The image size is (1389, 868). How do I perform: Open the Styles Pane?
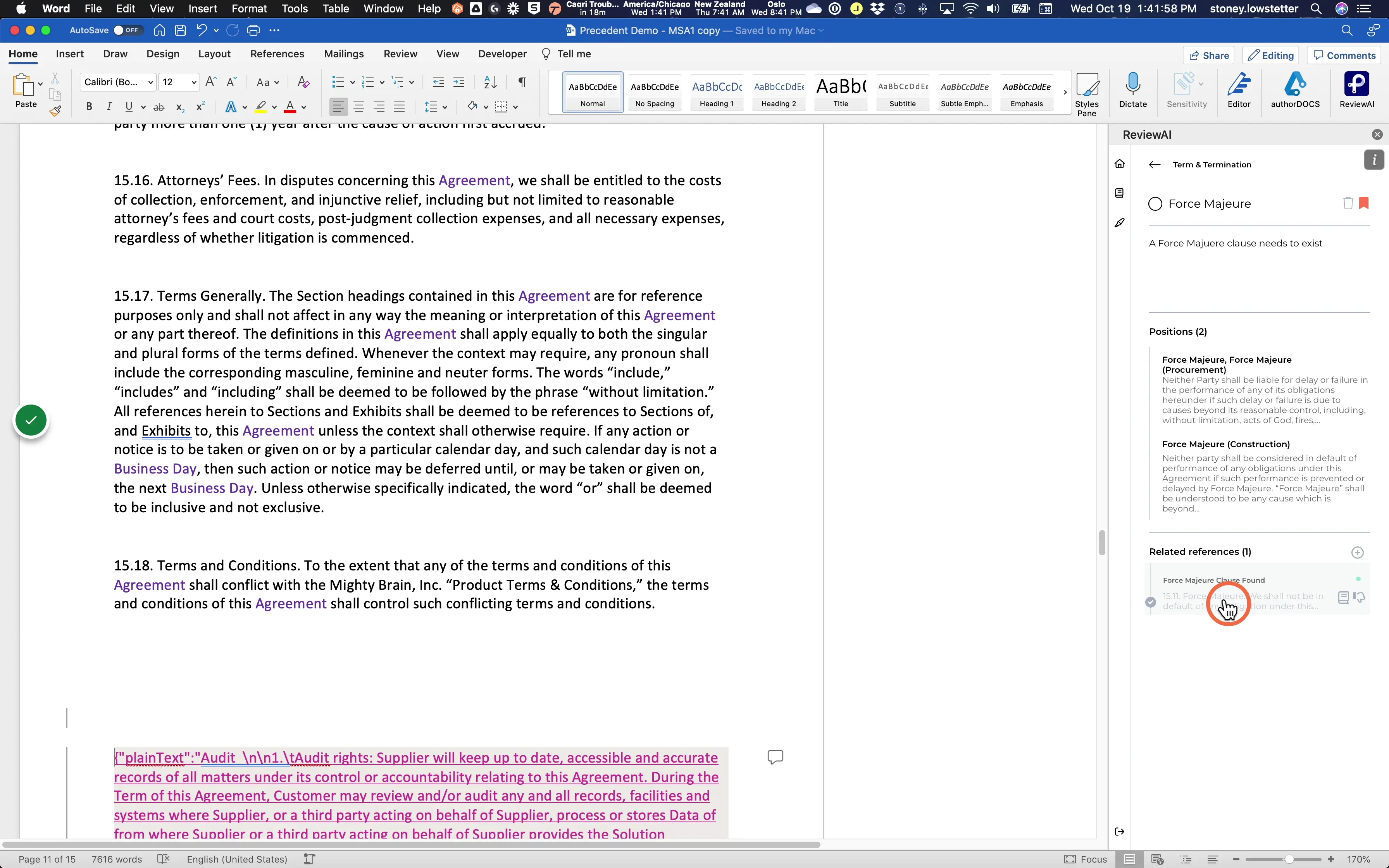pos(1087,94)
